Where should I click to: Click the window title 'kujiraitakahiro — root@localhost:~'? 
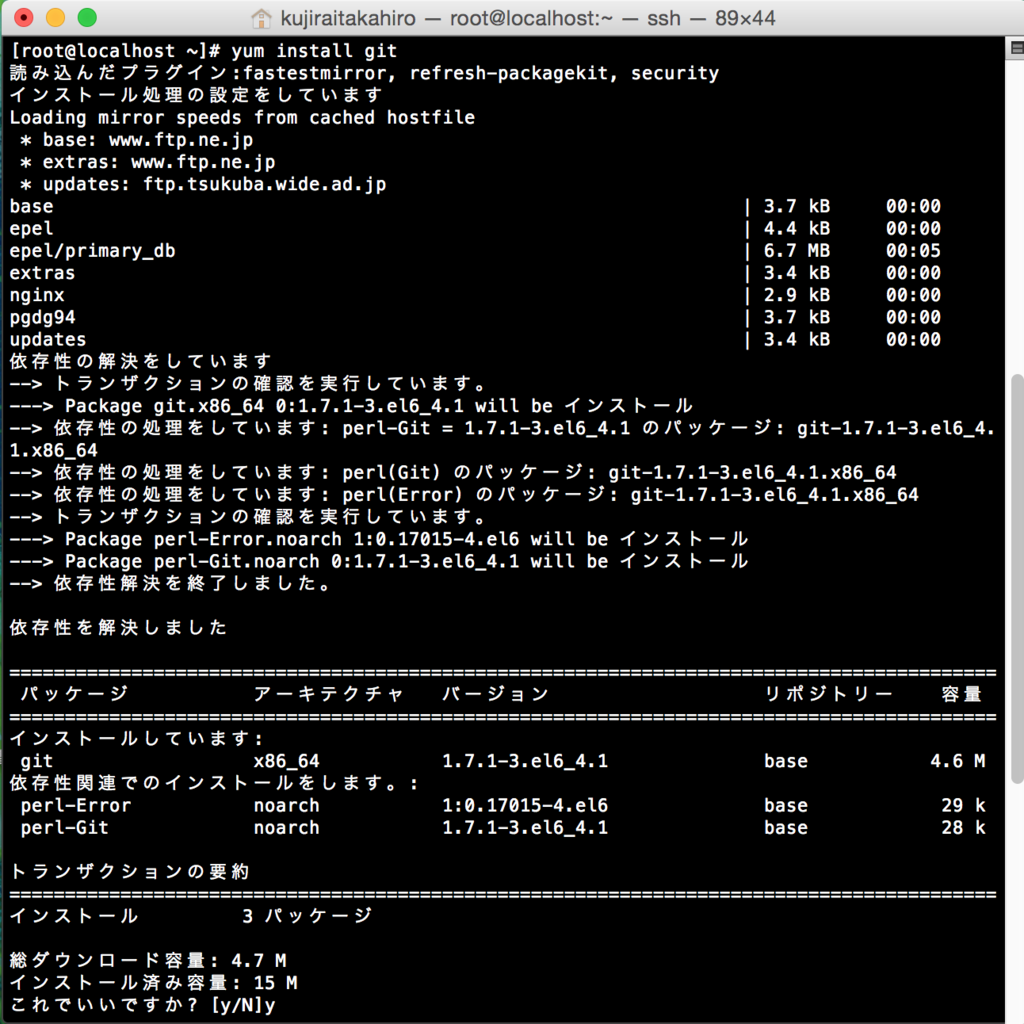pos(447,18)
